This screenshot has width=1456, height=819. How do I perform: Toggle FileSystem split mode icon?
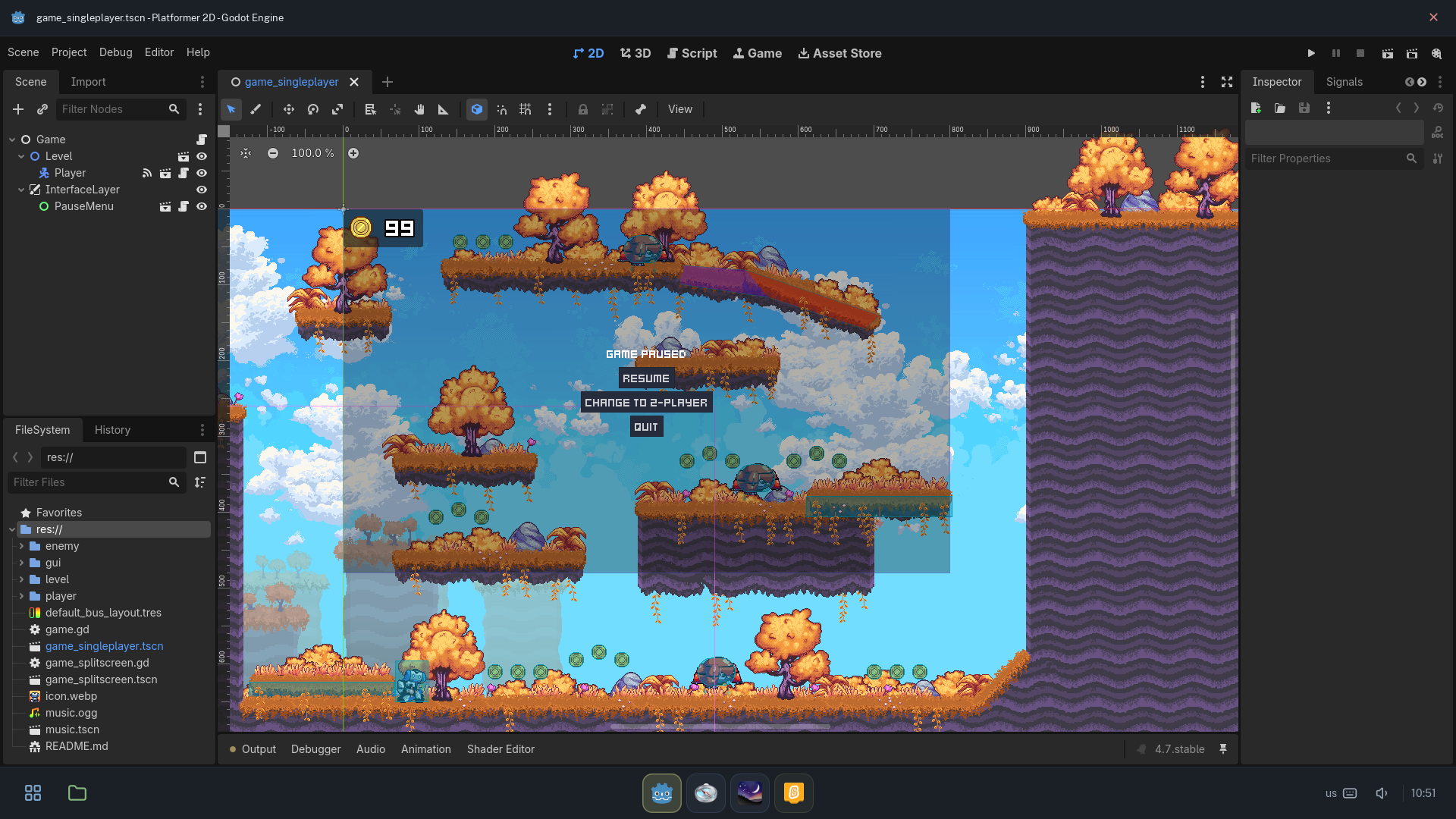click(200, 457)
